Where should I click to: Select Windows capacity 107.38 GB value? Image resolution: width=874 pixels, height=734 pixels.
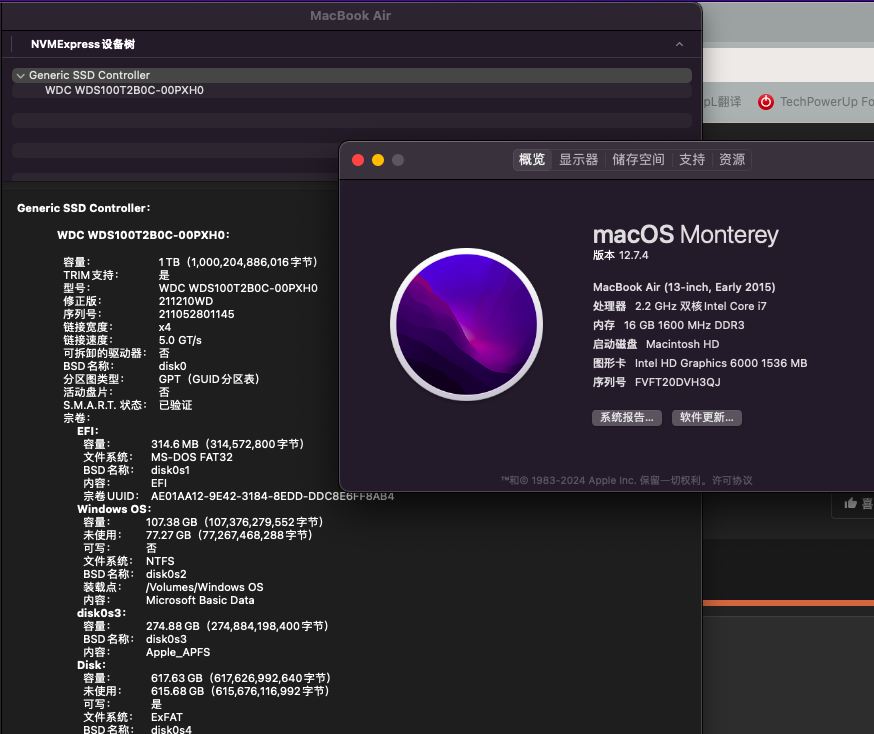tap(235, 522)
